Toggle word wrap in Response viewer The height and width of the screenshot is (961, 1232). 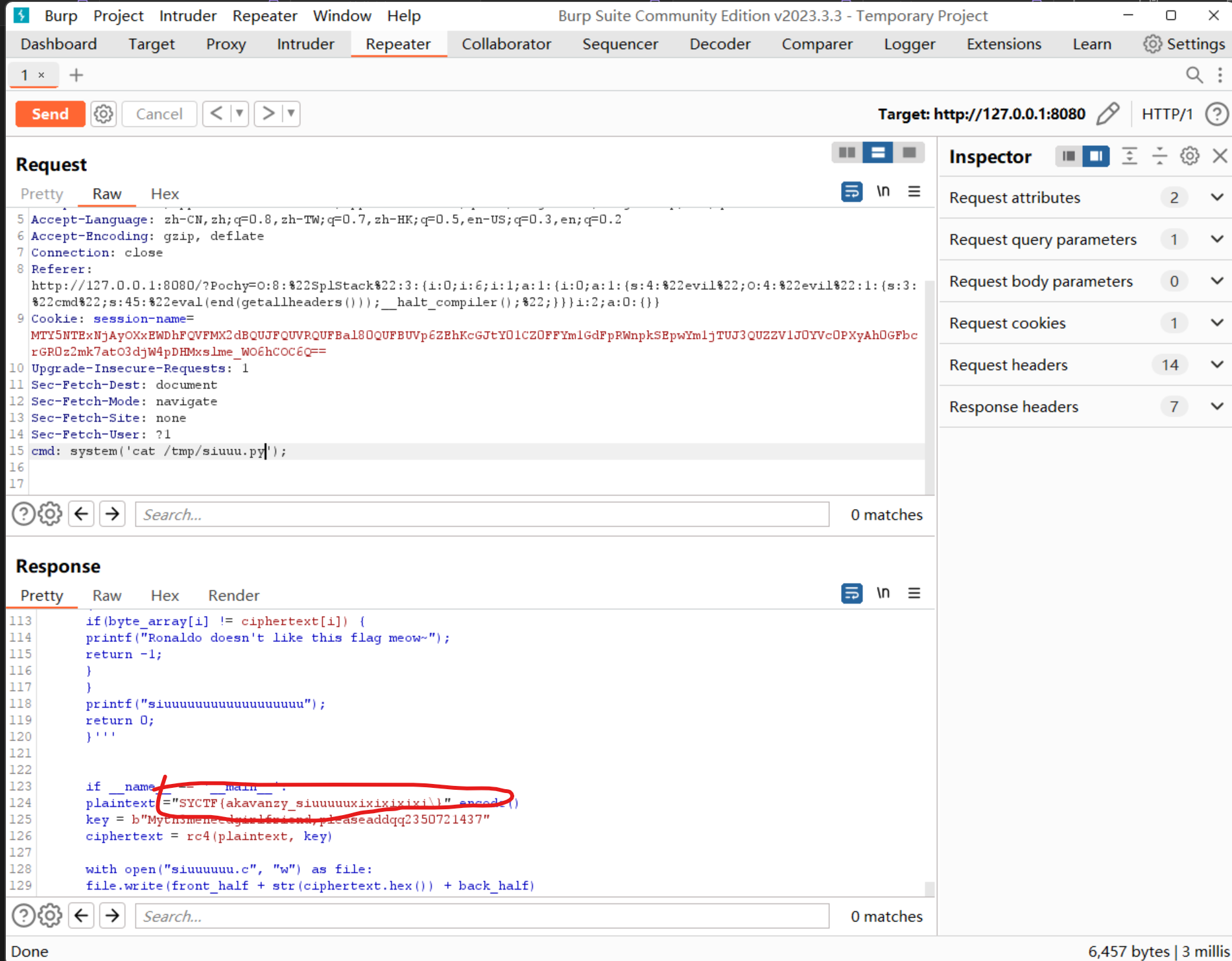pos(851,593)
